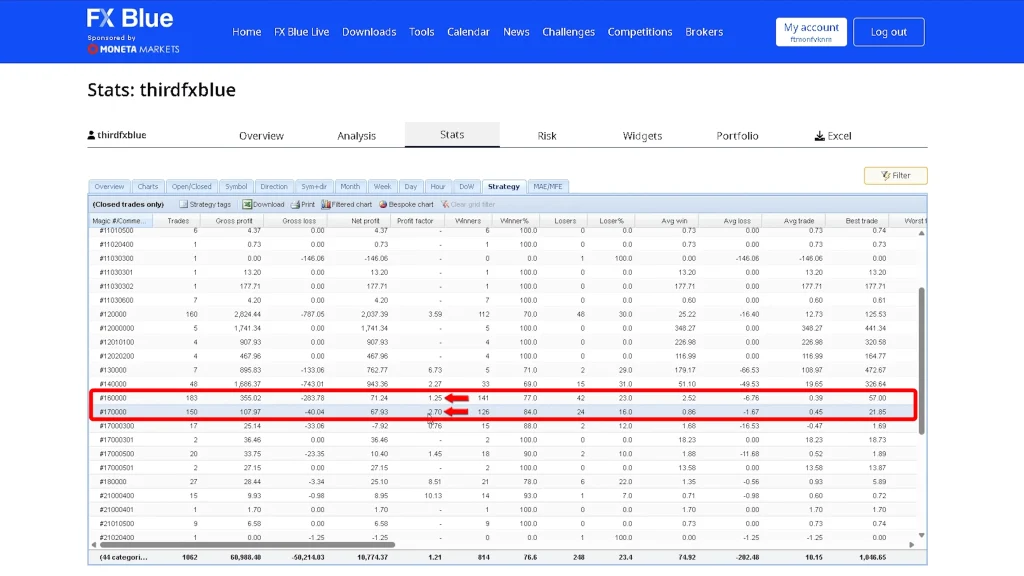Image resolution: width=1024 pixels, height=576 pixels.
Task: Open the Downloads menu
Action: click(369, 32)
